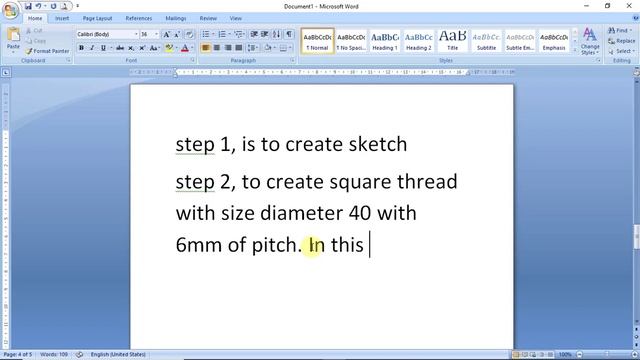Screen dimensions: 640x360
Task: Expand the Font dialog launcher
Action: [x=192, y=60]
